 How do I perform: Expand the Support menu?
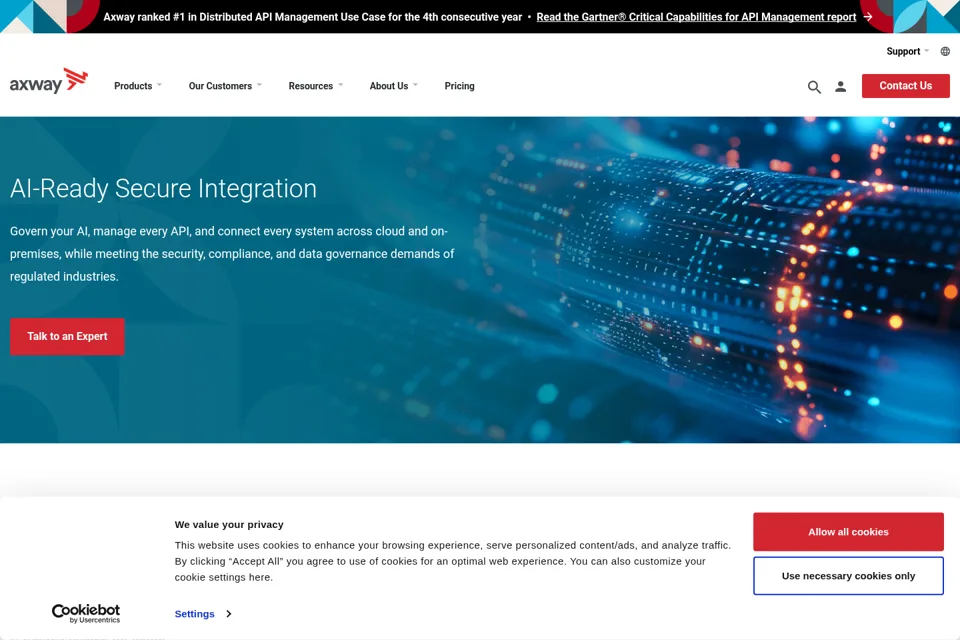(x=907, y=51)
